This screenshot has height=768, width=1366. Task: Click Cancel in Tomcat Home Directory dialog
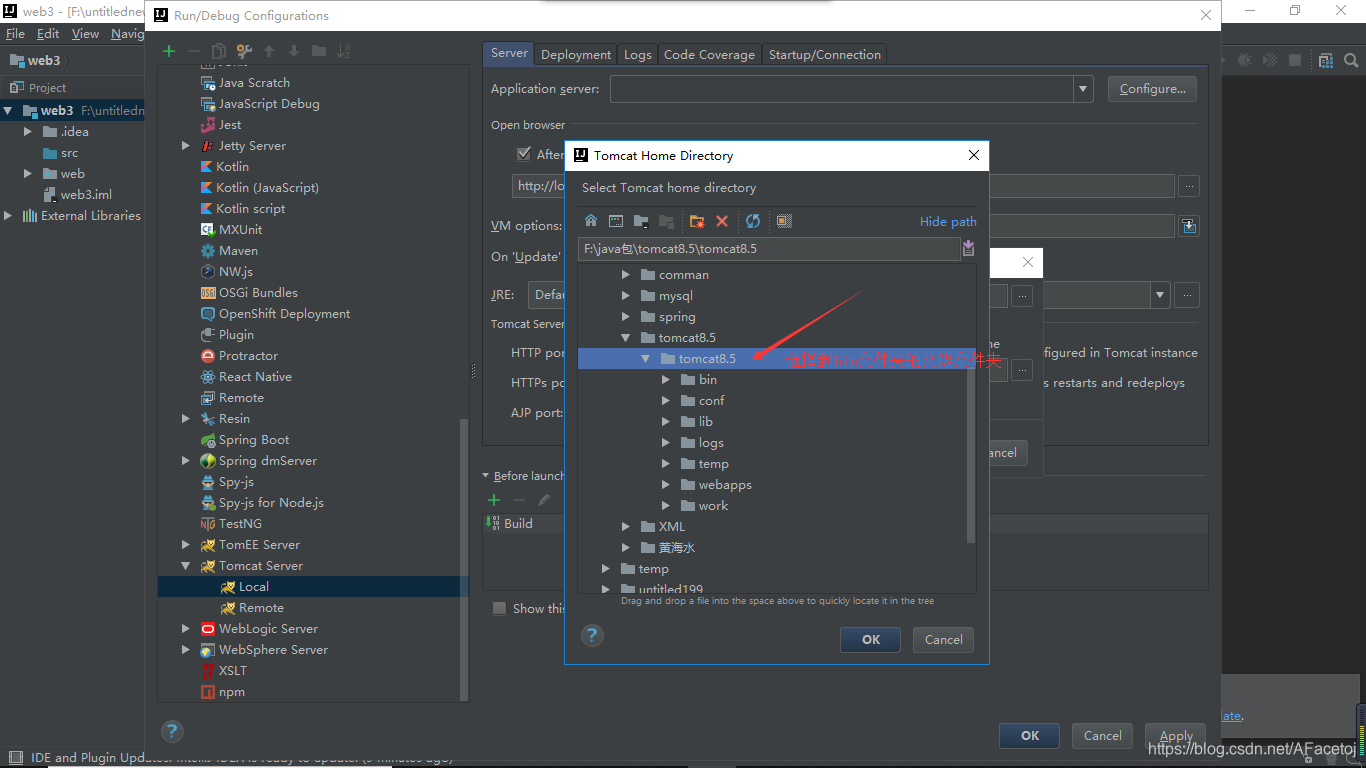(944, 640)
